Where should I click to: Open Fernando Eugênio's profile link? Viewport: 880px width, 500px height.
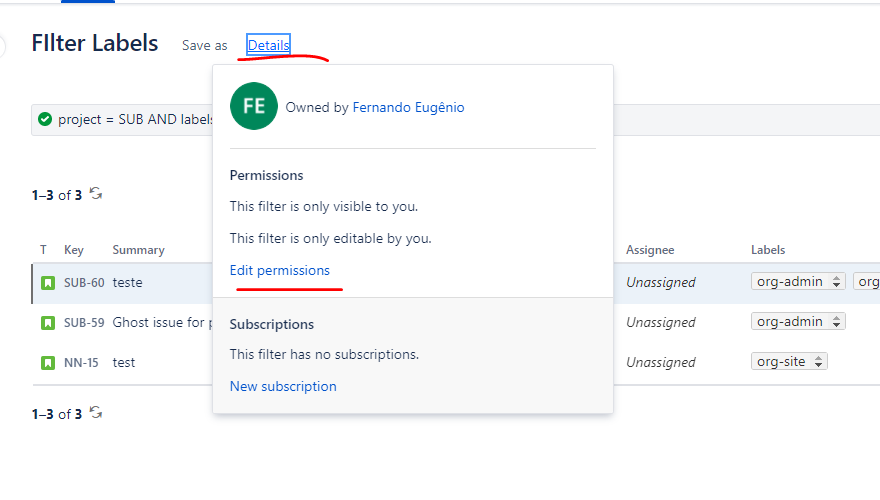tap(408, 107)
